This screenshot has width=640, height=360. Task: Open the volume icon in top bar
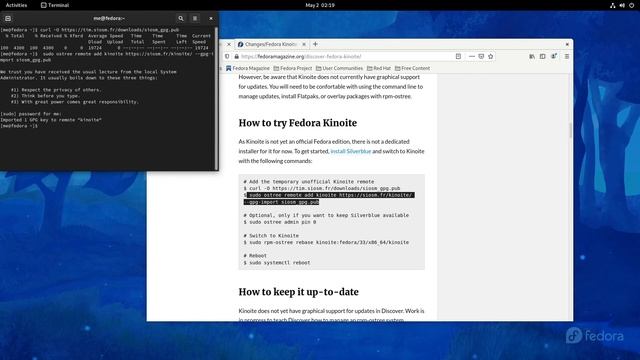coord(622,5)
